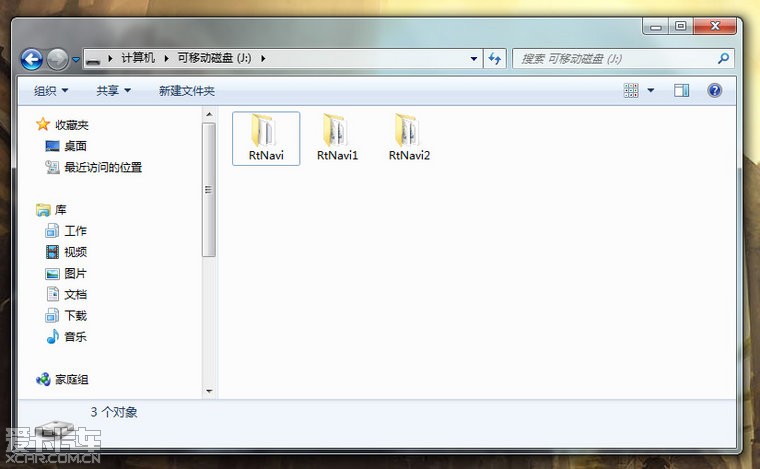Image resolution: width=760 pixels, height=469 pixels.
Task: Click the navigation pane scroll up arrow
Action: click(x=209, y=114)
